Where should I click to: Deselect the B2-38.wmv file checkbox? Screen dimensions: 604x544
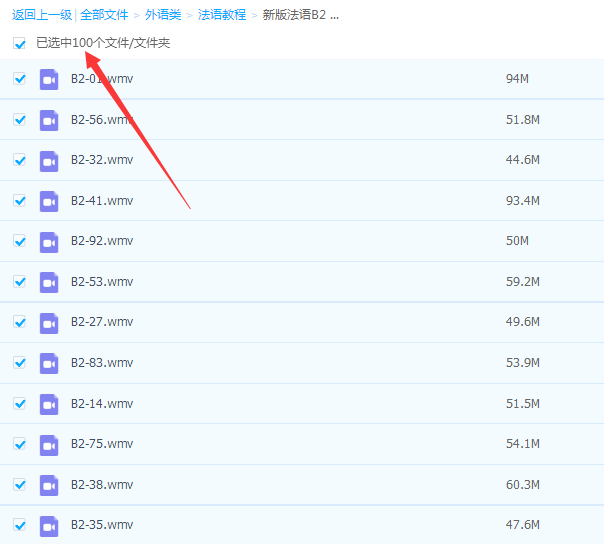pos(20,485)
